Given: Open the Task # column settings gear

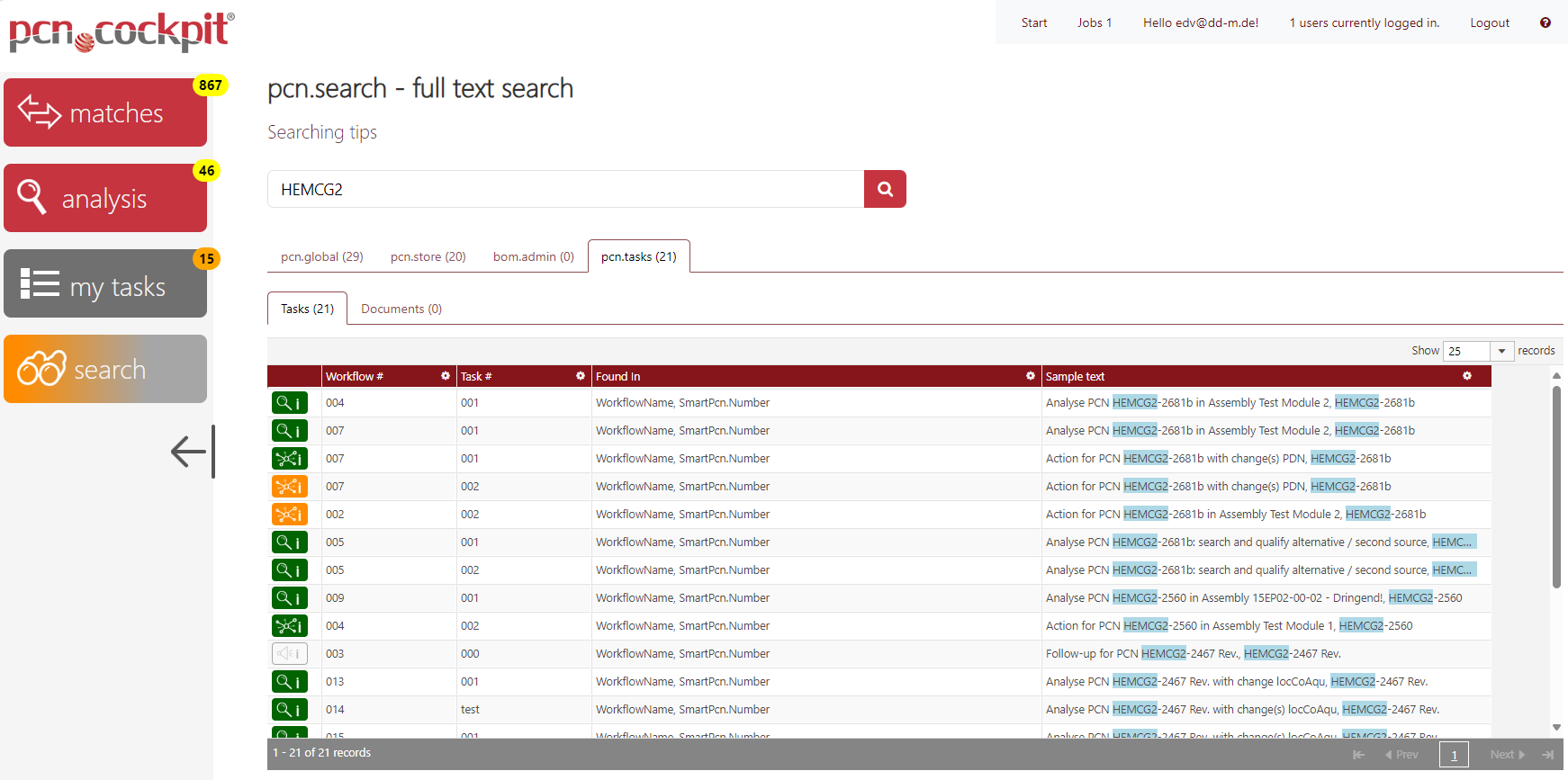Looking at the screenshot, I should [581, 376].
